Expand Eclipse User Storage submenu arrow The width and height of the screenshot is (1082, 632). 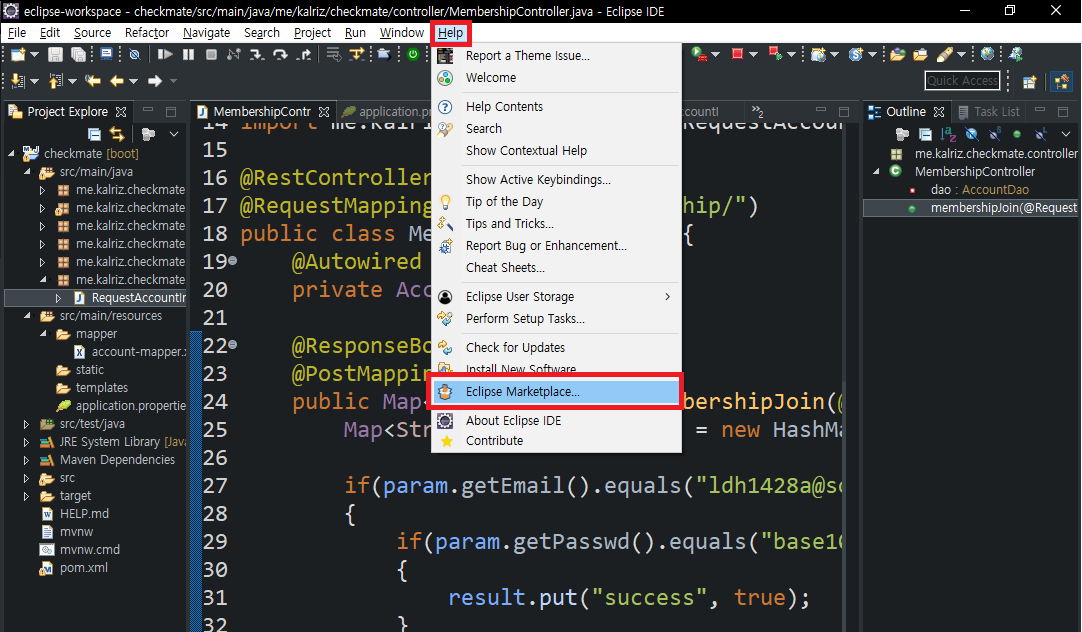coord(667,297)
